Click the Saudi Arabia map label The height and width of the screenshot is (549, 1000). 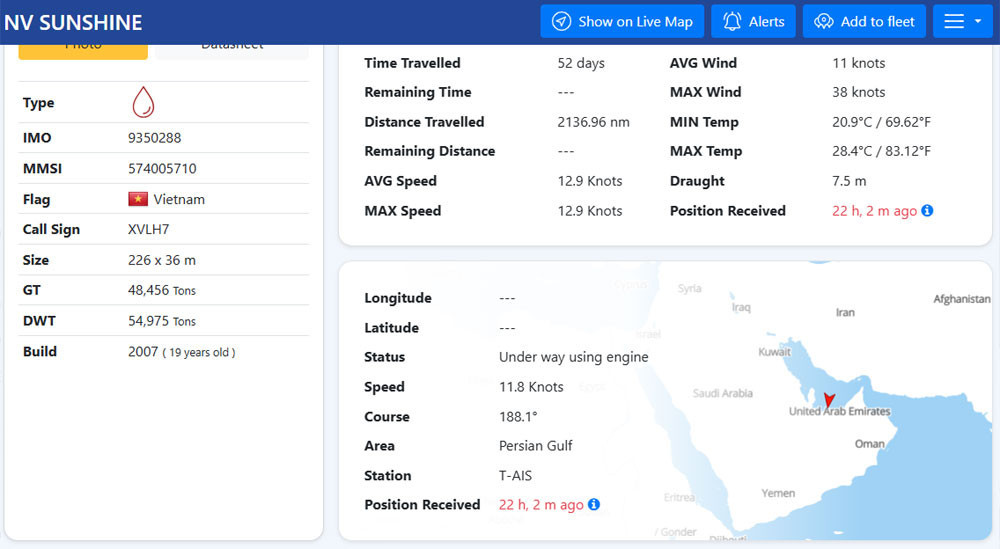pyautogui.click(x=722, y=393)
